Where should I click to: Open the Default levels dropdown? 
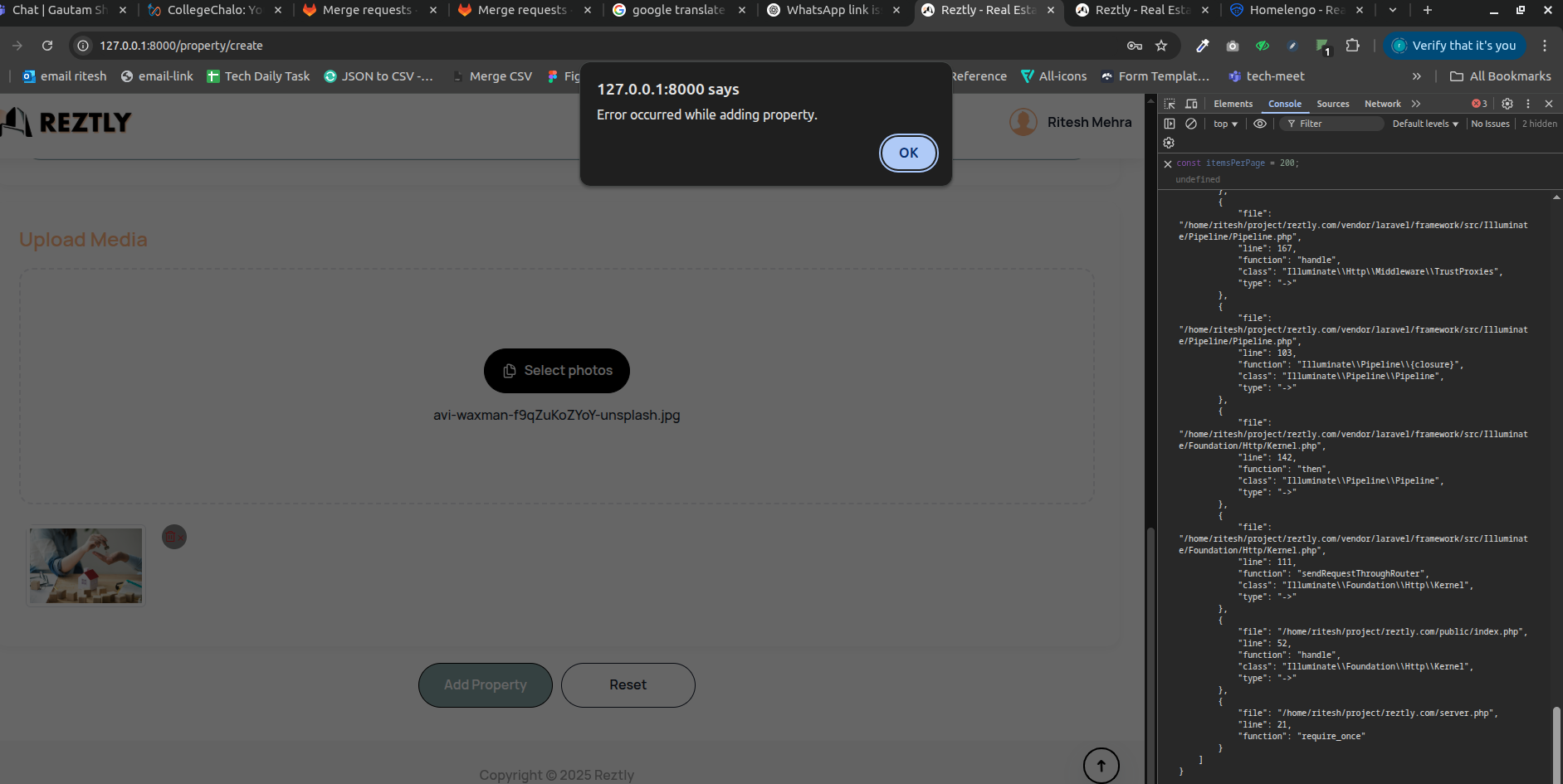click(1424, 124)
